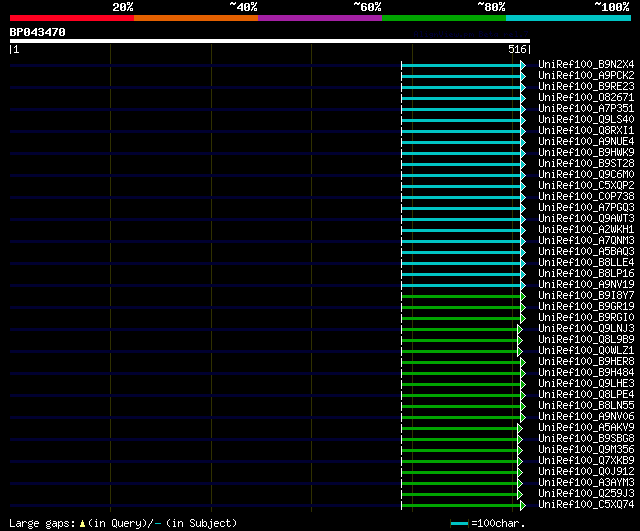Select the UniRef100_B9RGI0 label

(x=586, y=318)
